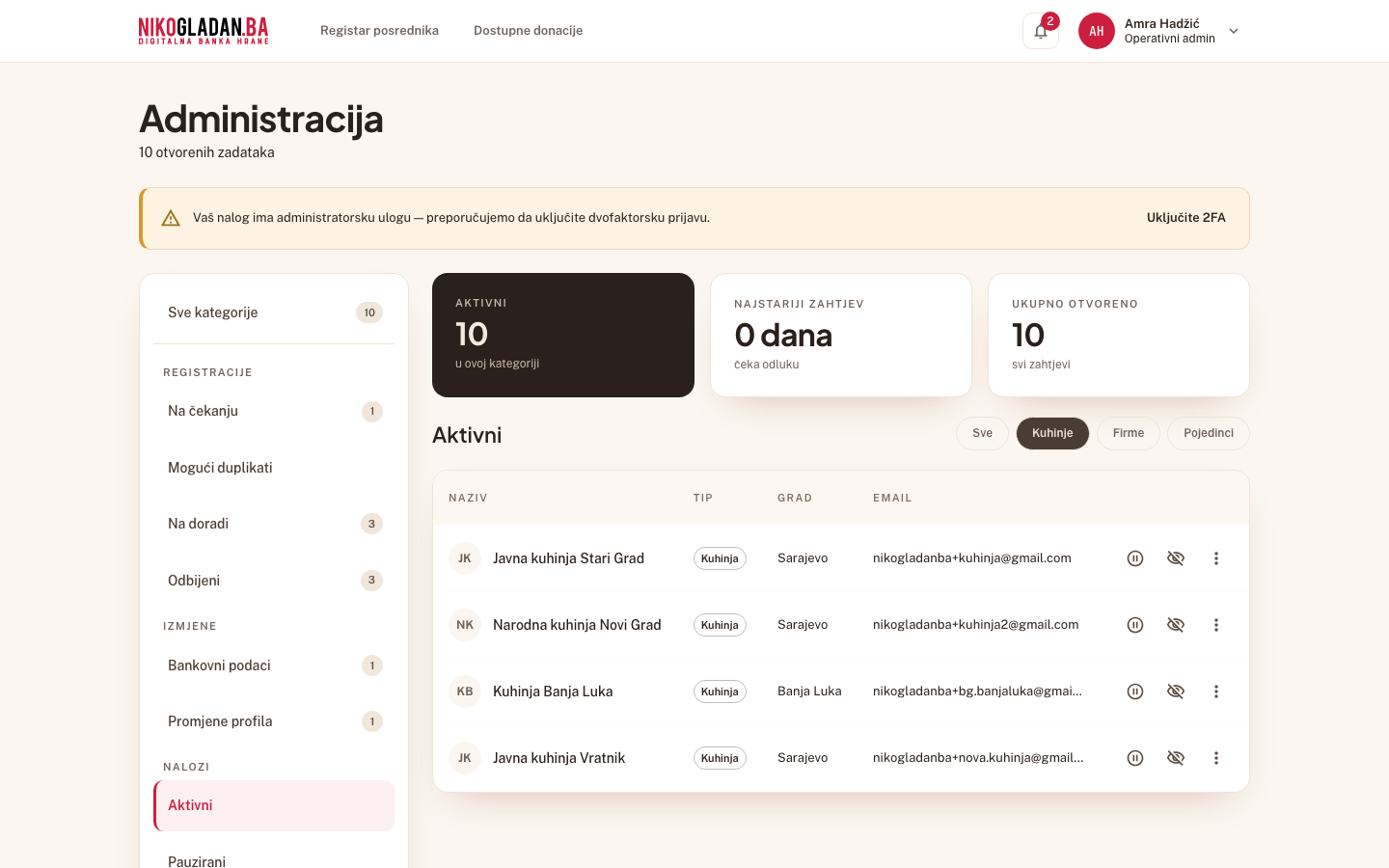Click the AH user avatar
This screenshot has width=1389, height=868.
1097,31
